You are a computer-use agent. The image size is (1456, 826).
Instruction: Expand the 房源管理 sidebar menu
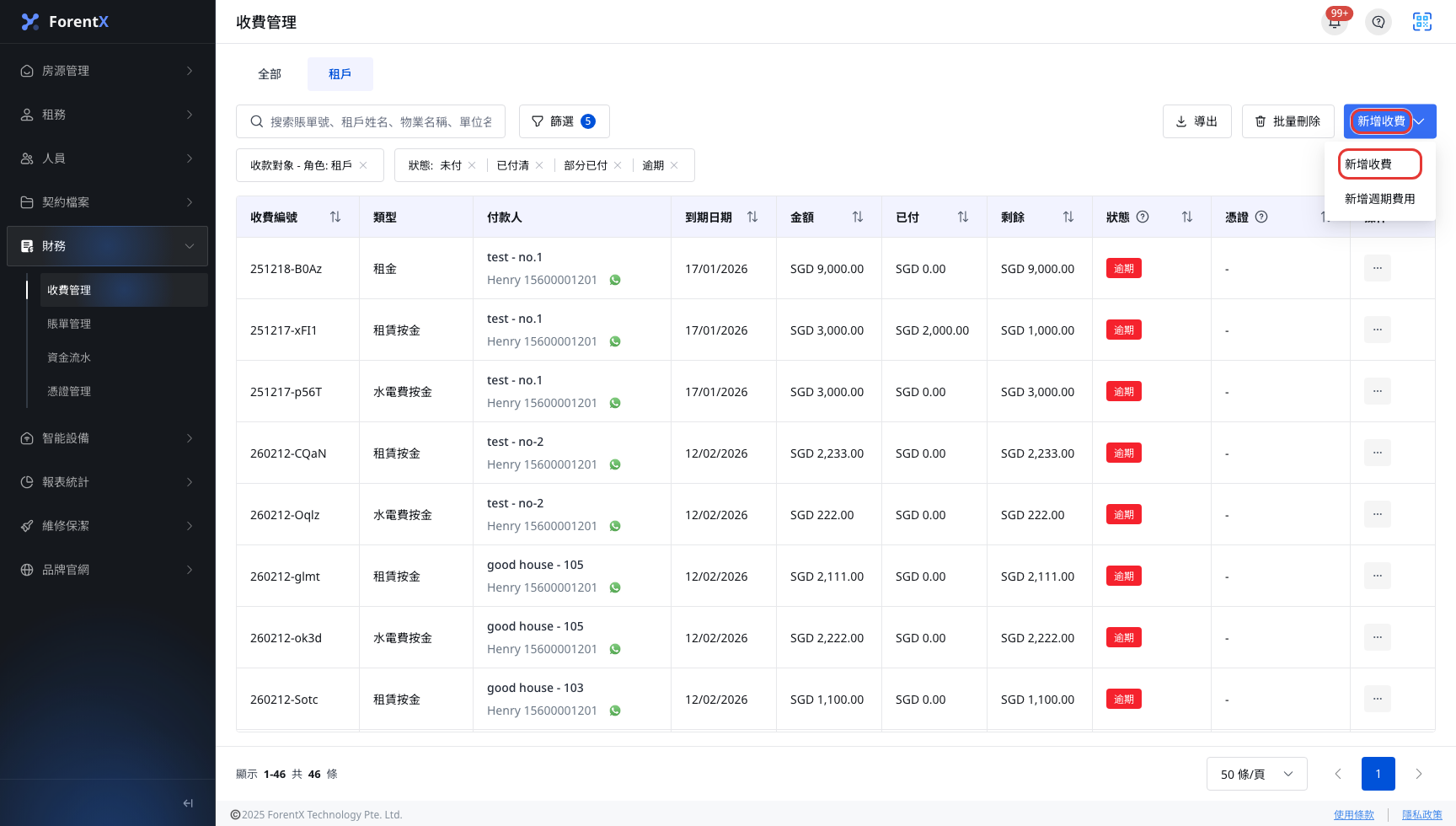[108, 71]
